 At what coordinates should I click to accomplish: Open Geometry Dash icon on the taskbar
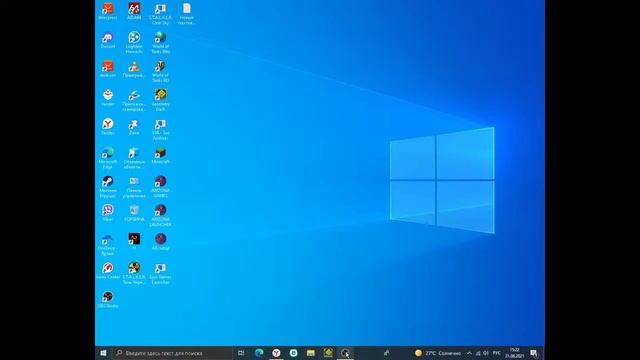[328, 353]
